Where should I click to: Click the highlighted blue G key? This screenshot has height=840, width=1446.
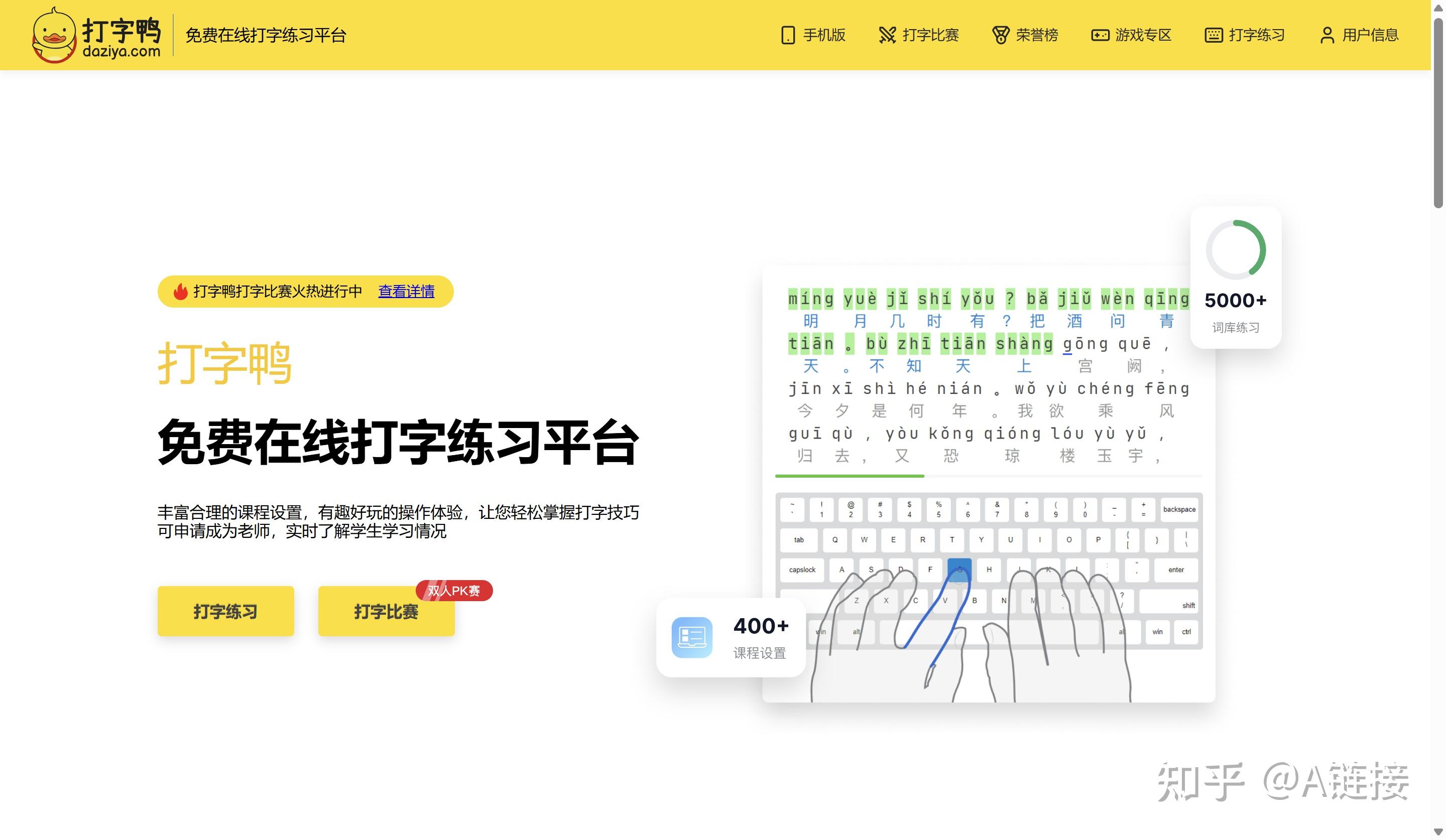(959, 570)
